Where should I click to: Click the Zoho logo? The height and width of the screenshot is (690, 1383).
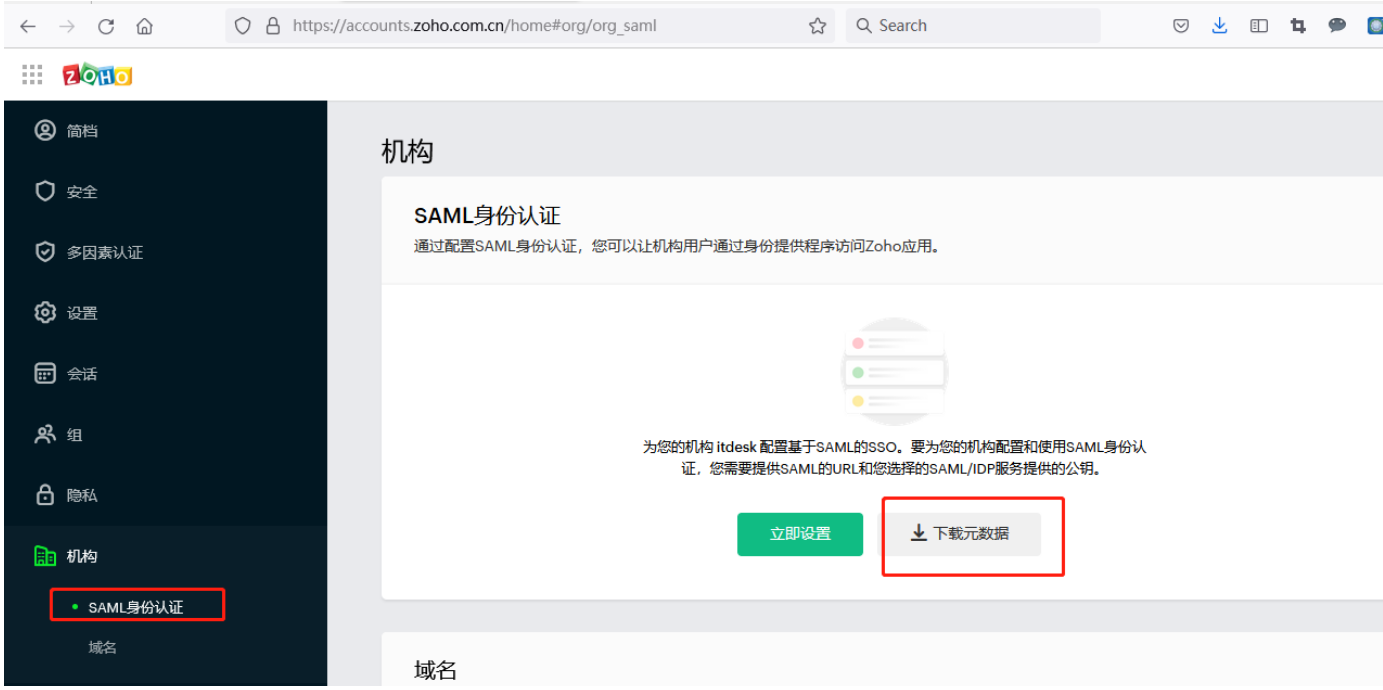[x=97, y=75]
